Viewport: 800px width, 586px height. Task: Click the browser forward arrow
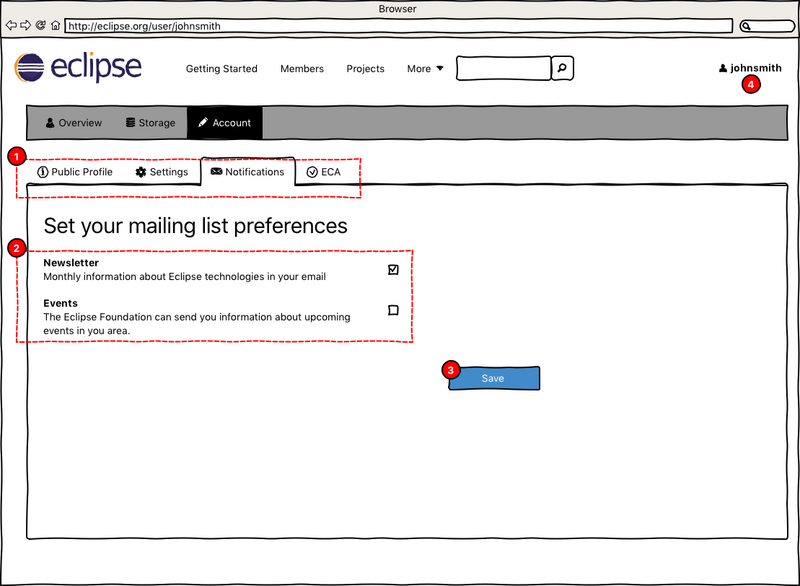click(x=25, y=25)
